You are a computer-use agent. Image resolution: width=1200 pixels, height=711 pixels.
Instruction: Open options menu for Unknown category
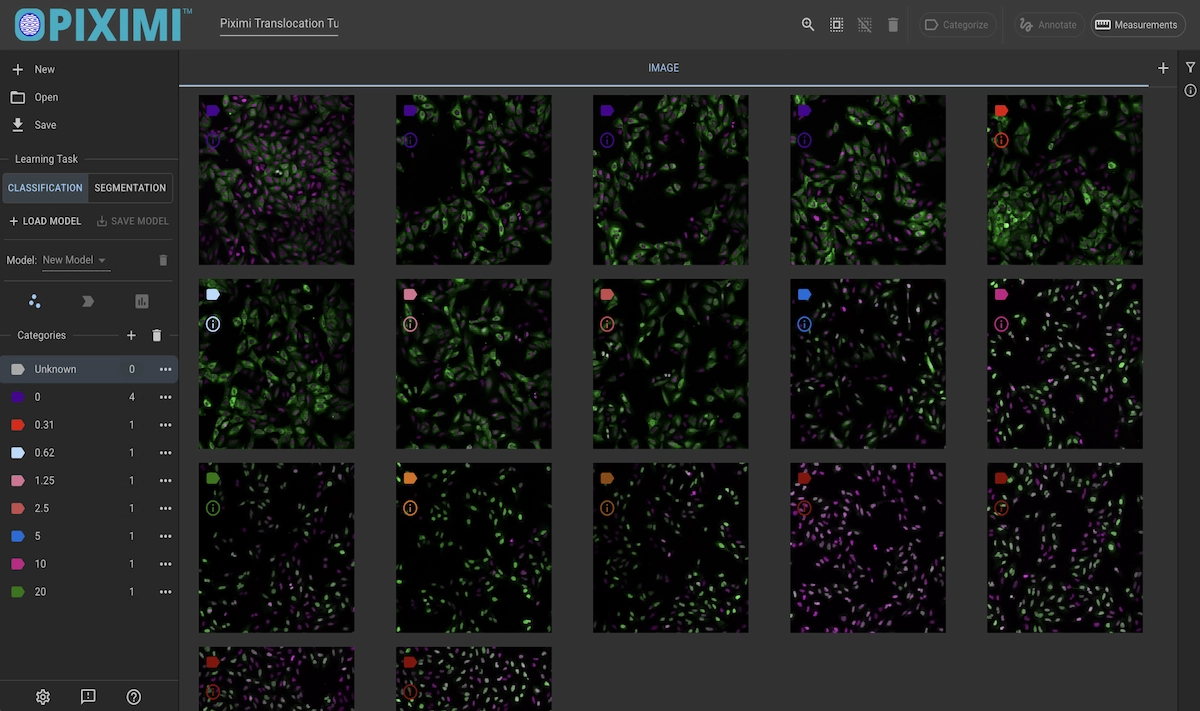click(x=166, y=369)
